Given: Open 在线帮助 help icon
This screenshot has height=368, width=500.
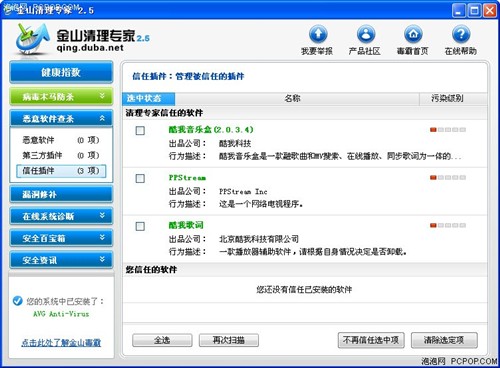Looking at the screenshot, I should (461, 34).
